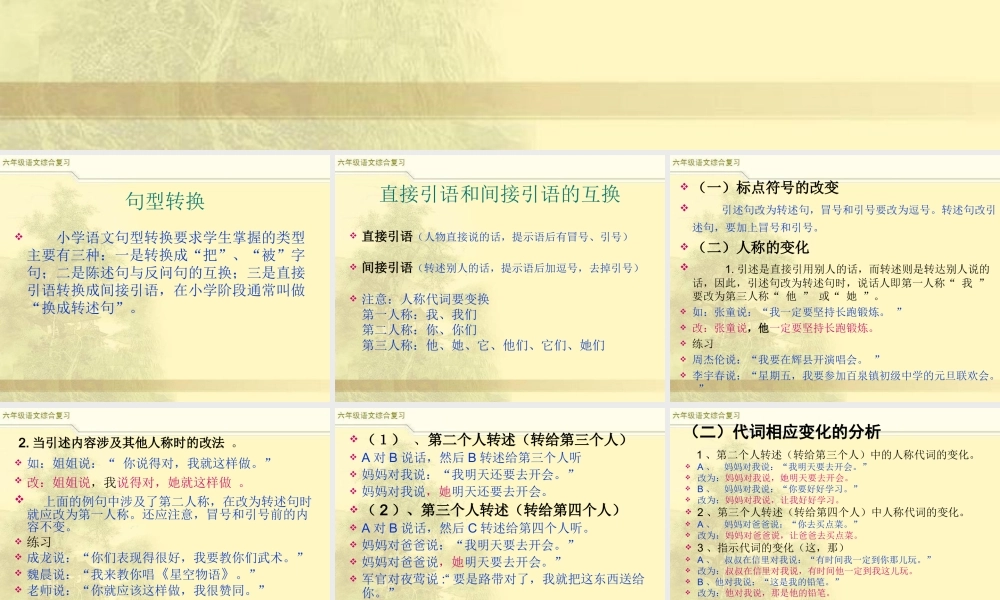Click the line 老师说：“你就应该这样做，我很赞同。”

[145, 590]
